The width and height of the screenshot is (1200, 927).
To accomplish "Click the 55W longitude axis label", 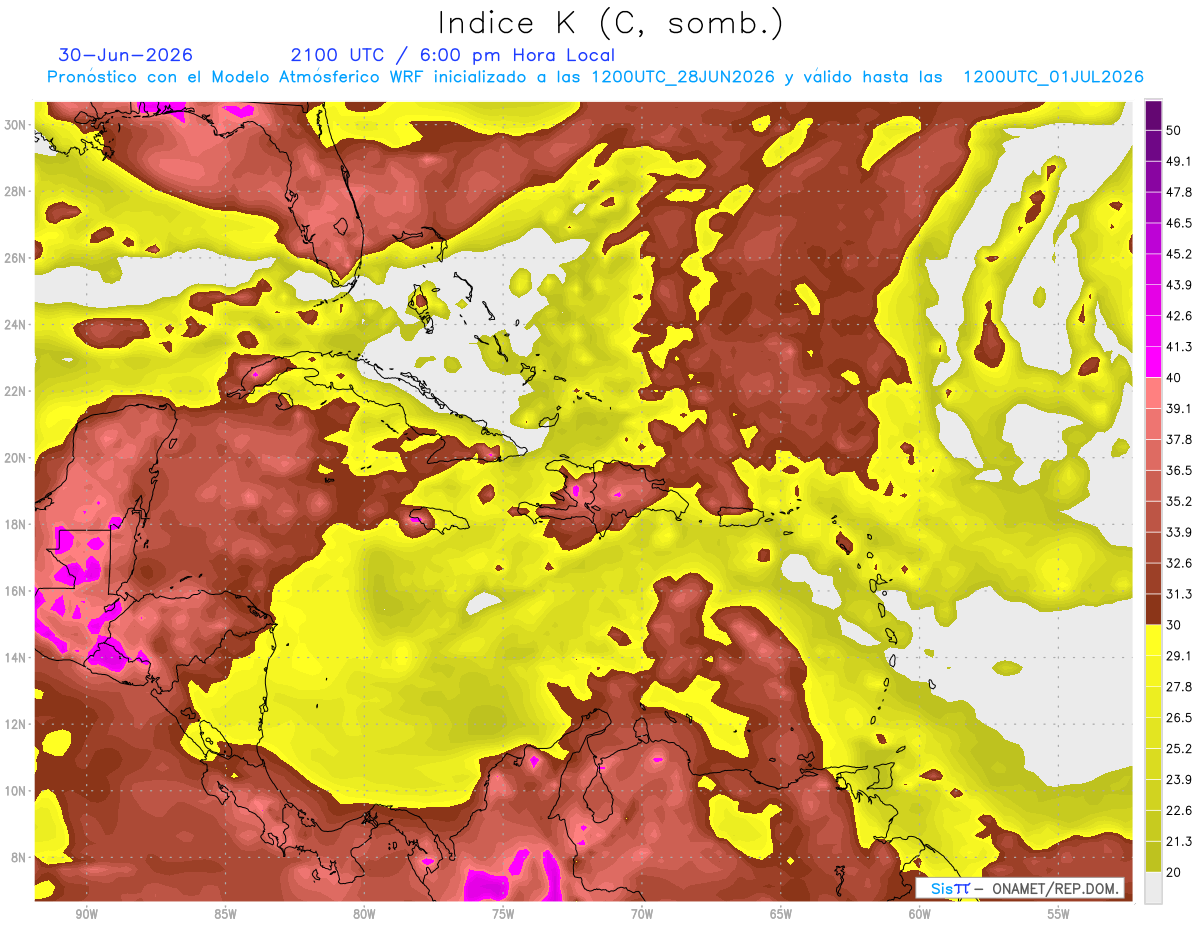I will (x=1059, y=915).
